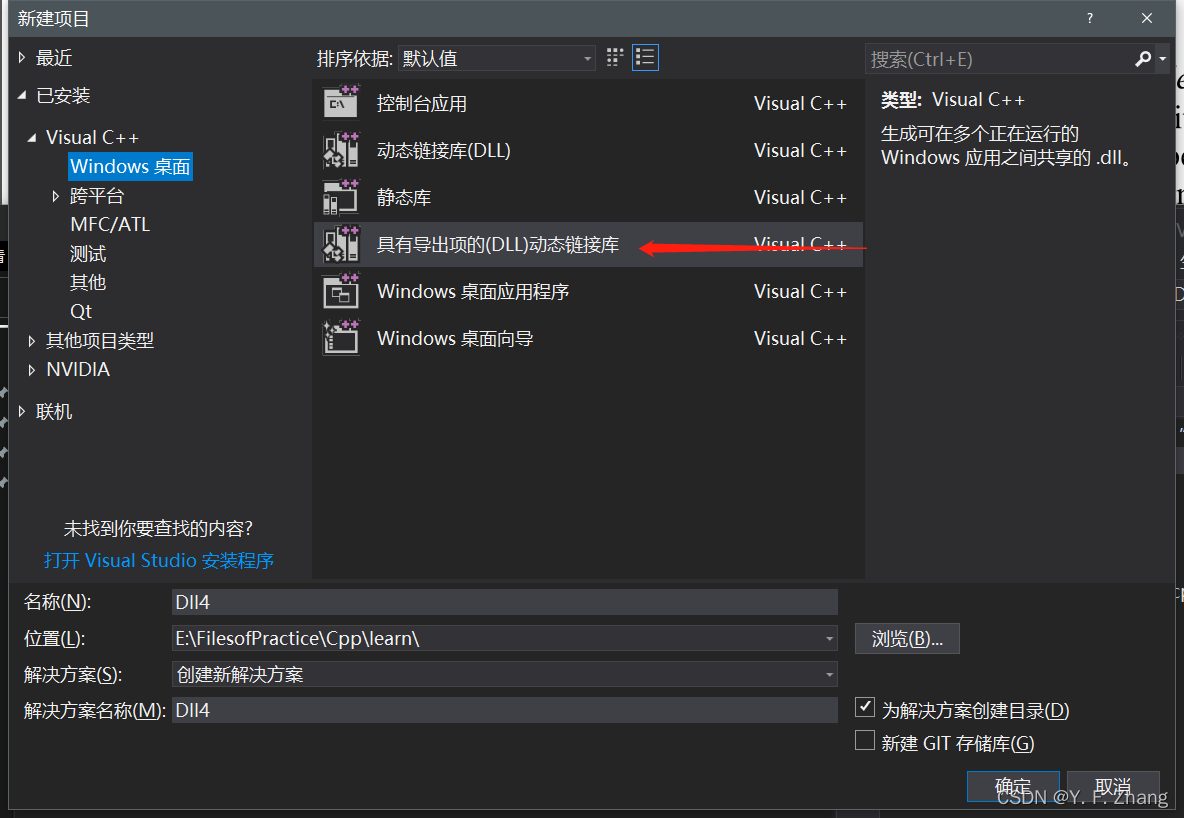Enable 新建 GIT 存储库 checkbox
Image resolution: width=1184 pixels, height=818 pixels.
click(x=865, y=740)
